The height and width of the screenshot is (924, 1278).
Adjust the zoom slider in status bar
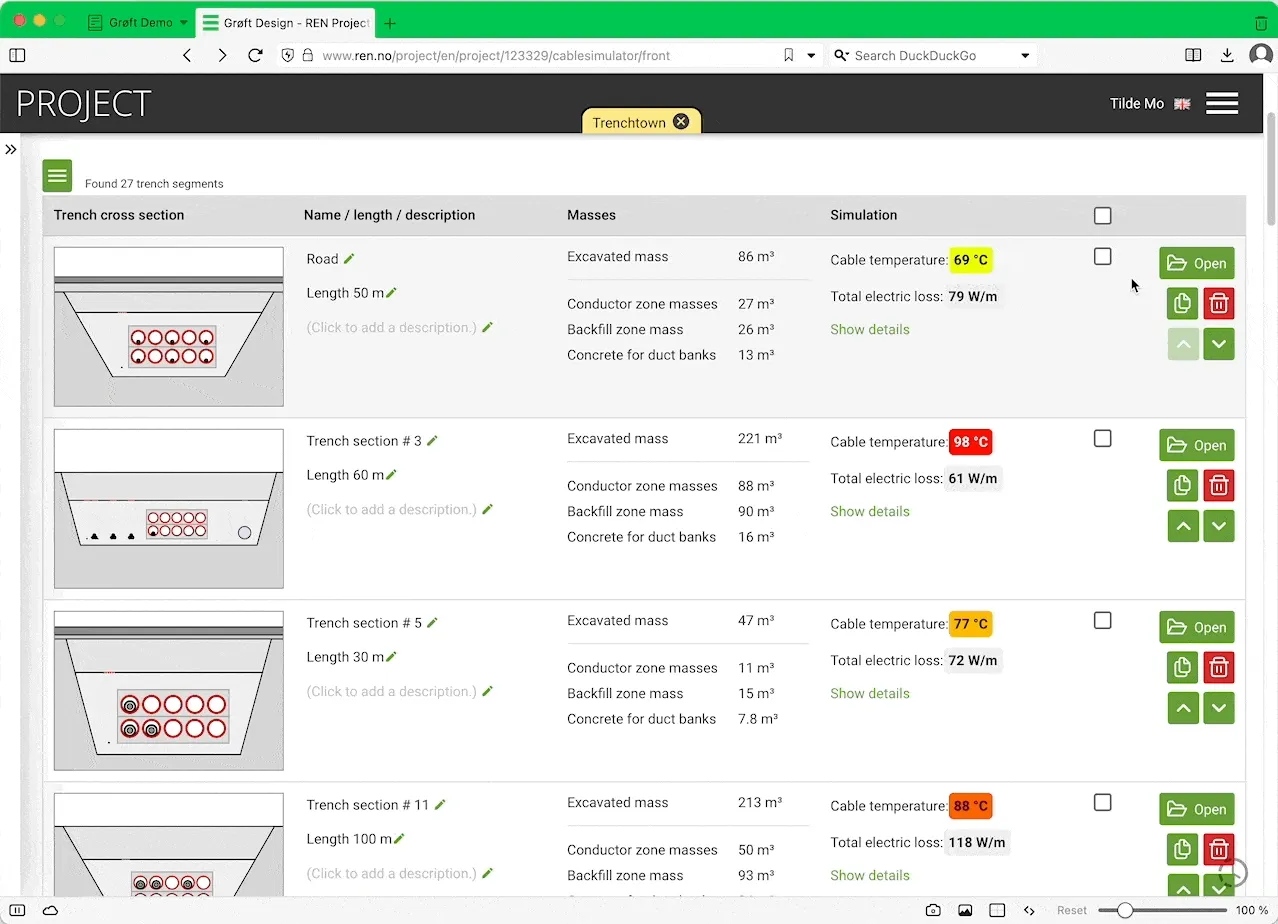point(1125,910)
